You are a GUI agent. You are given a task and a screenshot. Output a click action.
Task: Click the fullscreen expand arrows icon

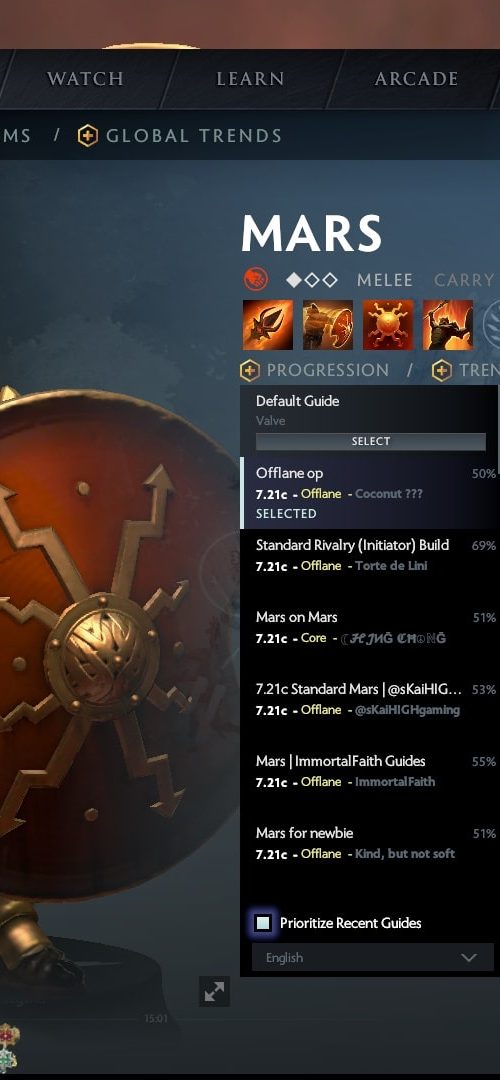[x=214, y=992]
